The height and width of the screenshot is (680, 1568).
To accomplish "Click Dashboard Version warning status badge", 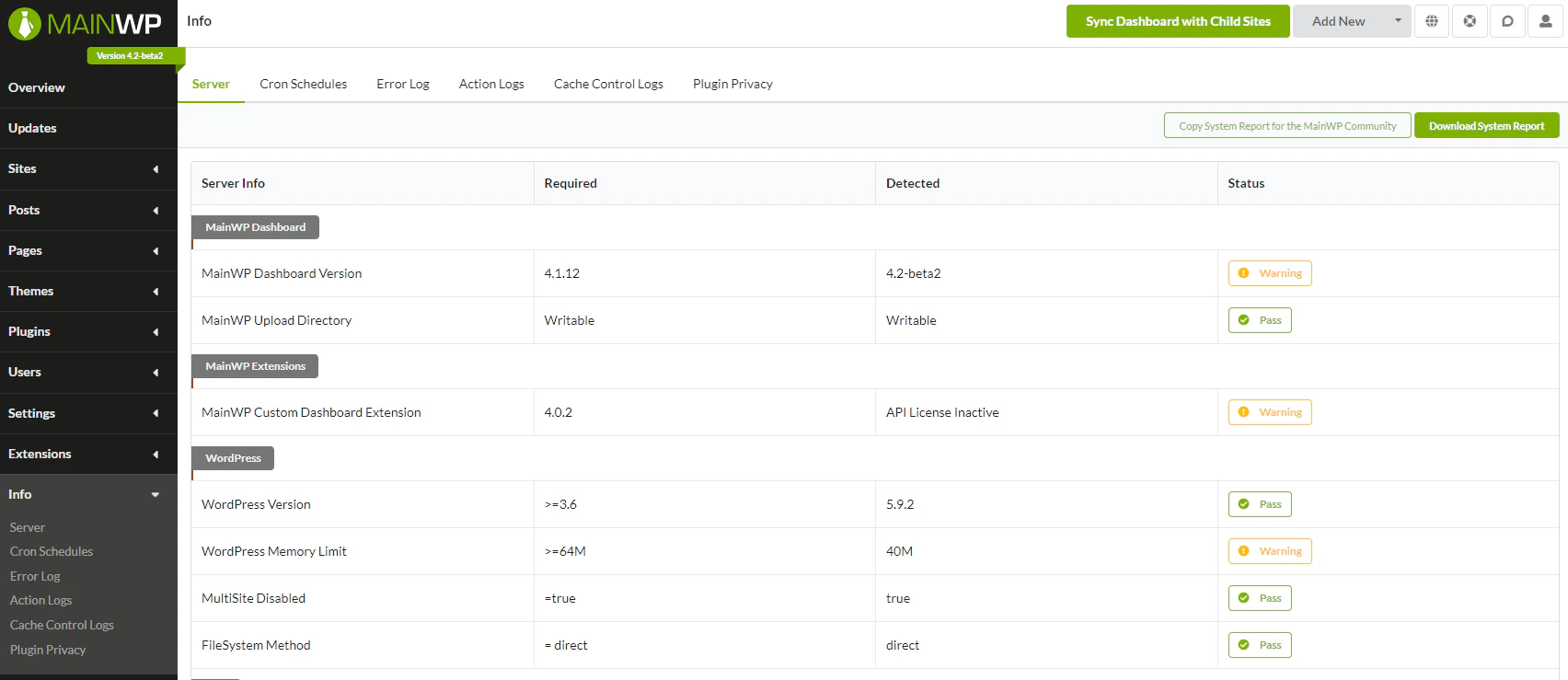I will point(1270,273).
